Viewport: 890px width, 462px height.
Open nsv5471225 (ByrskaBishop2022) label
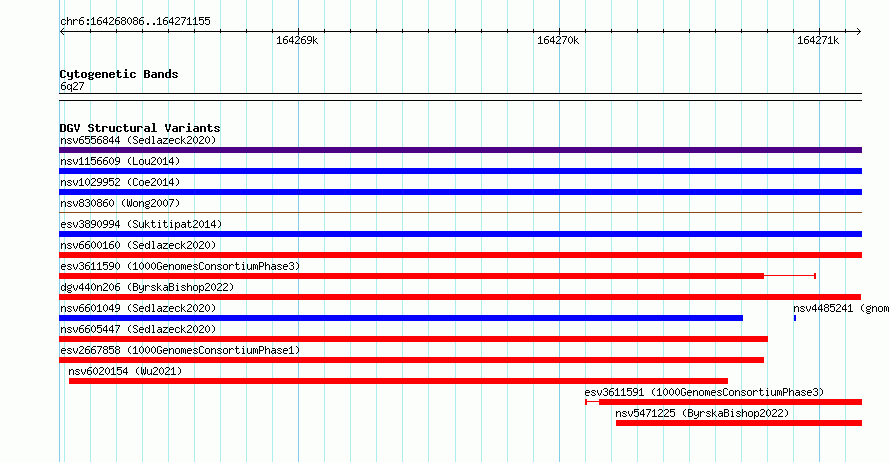[702, 413]
